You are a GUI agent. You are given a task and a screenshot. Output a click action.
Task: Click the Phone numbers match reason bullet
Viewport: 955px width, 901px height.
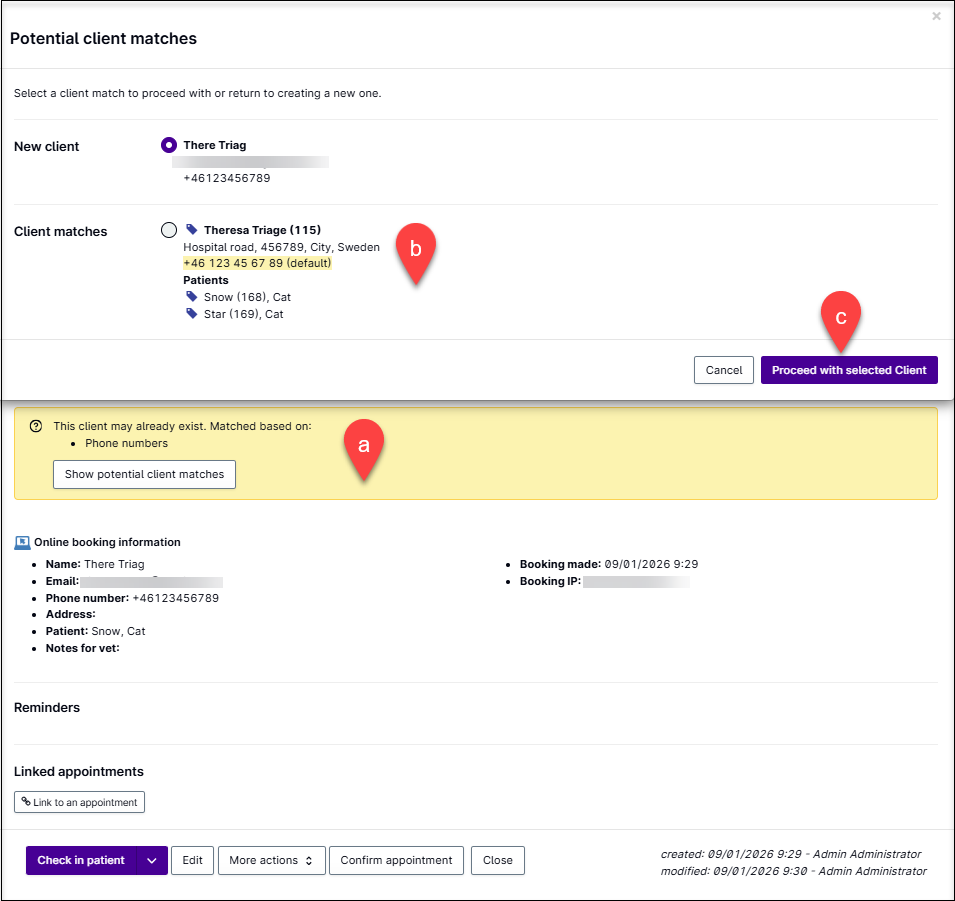(x=126, y=443)
